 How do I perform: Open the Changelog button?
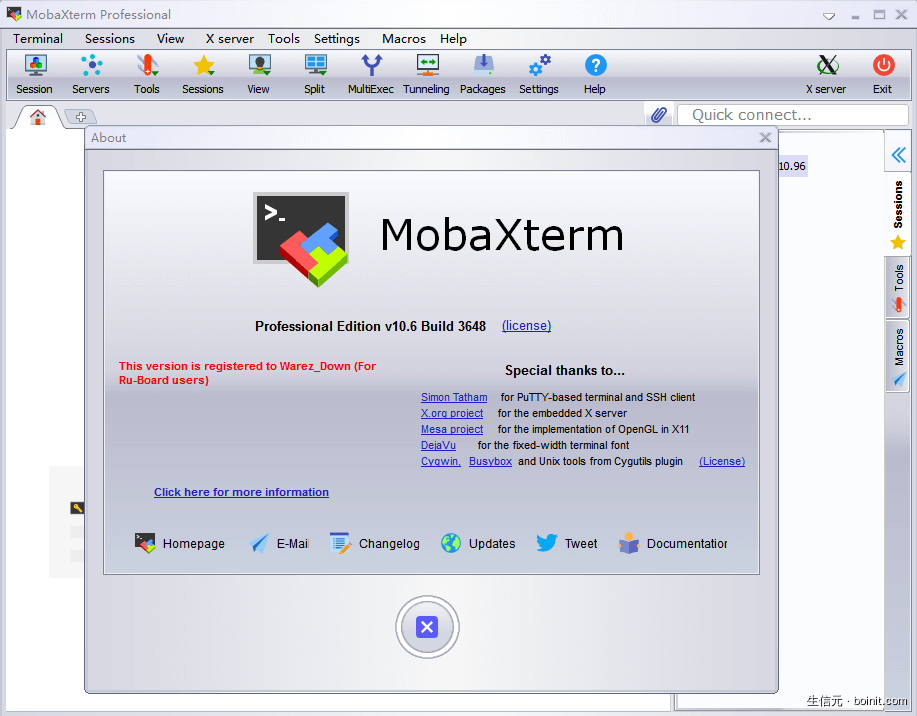pyautogui.click(x=375, y=543)
